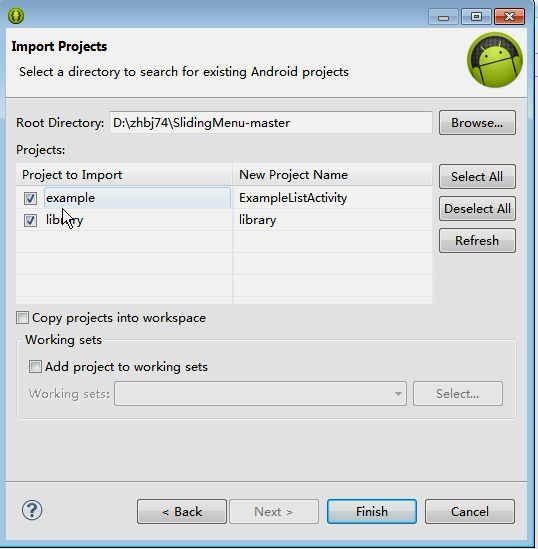Click the Android robot logo icon
The height and width of the screenshot is (549, 538).
tap(495, 60)
